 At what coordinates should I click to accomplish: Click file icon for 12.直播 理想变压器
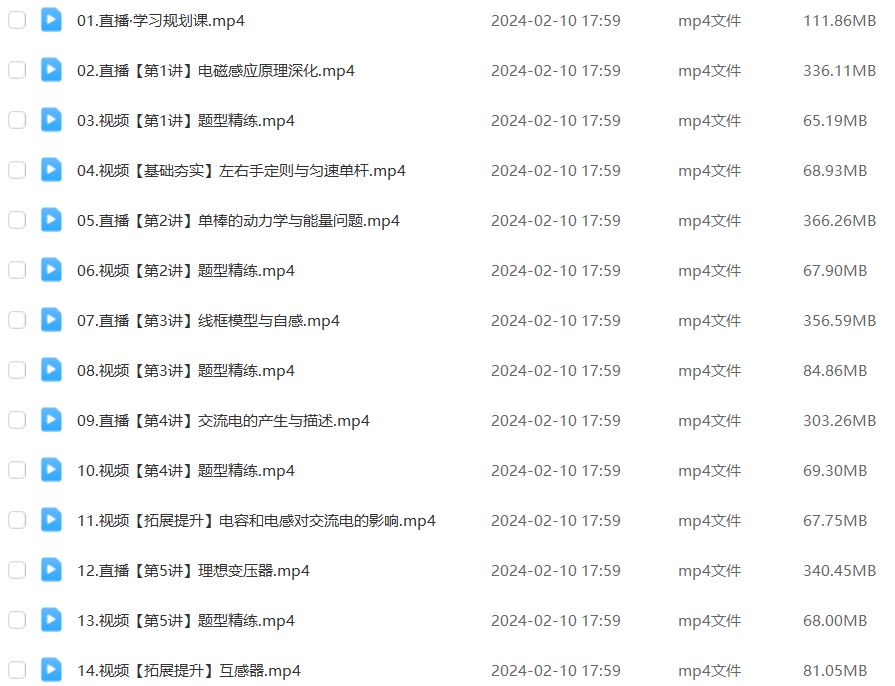[51, 570]
